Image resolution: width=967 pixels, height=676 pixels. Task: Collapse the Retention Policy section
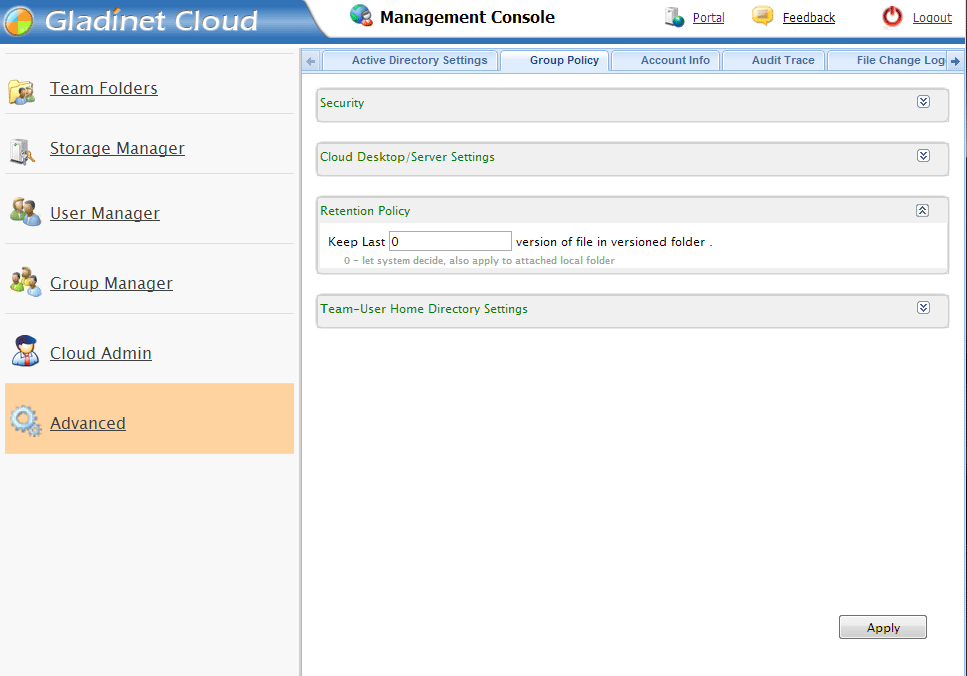pos(923,210)
